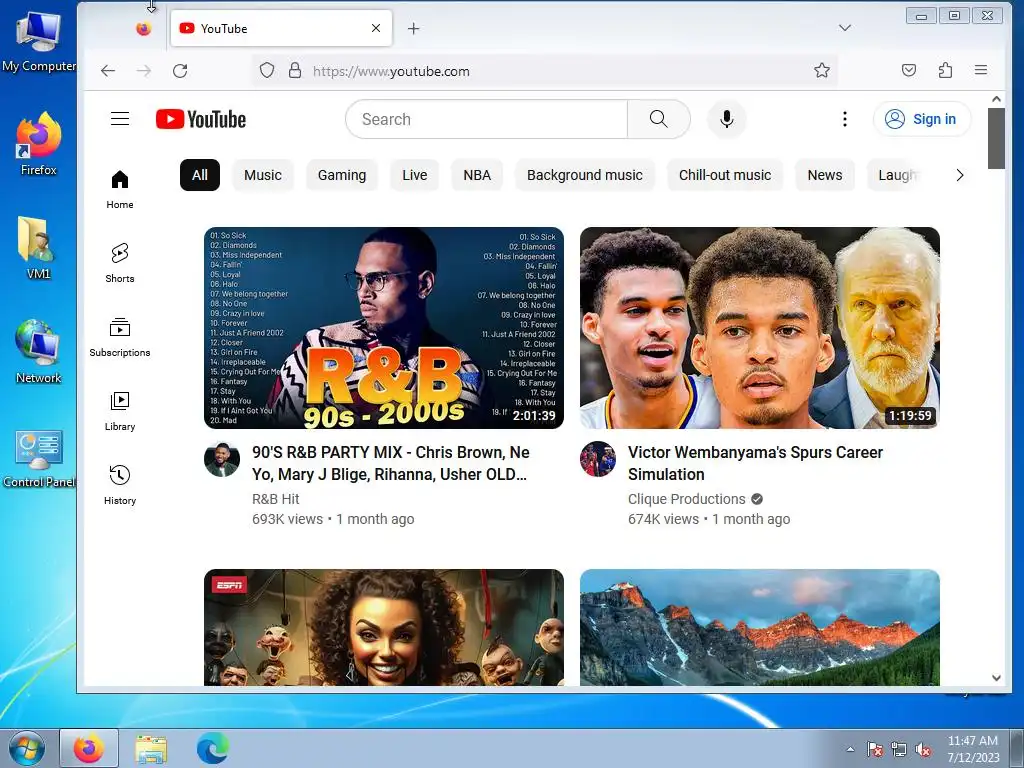Close the YouTube tab
Viewport: 1024px width, 768px height.
click(376, 28)
